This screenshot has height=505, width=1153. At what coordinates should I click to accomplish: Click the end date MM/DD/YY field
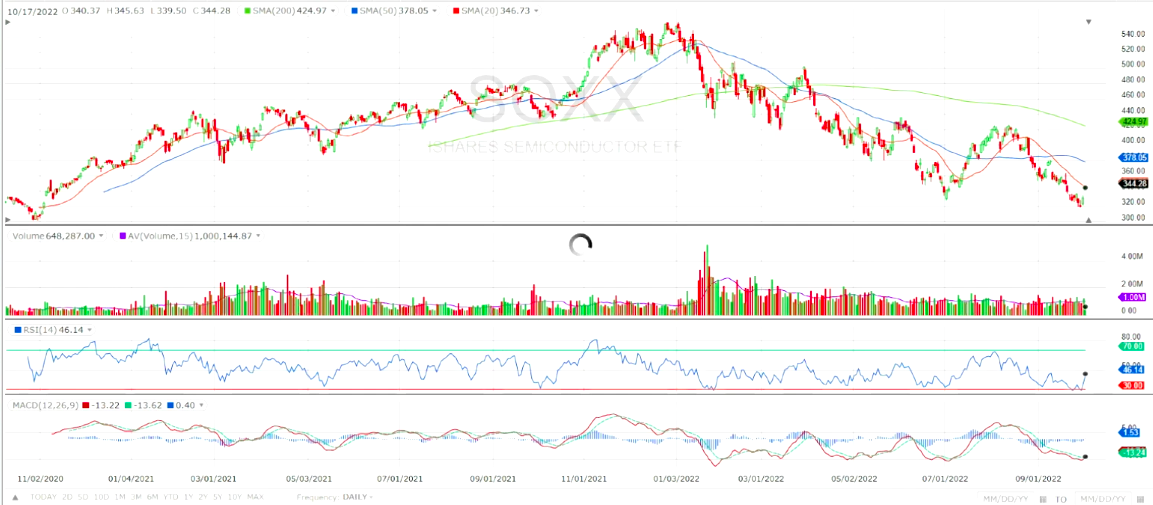pyautogui.click(x=1102, y=498)
